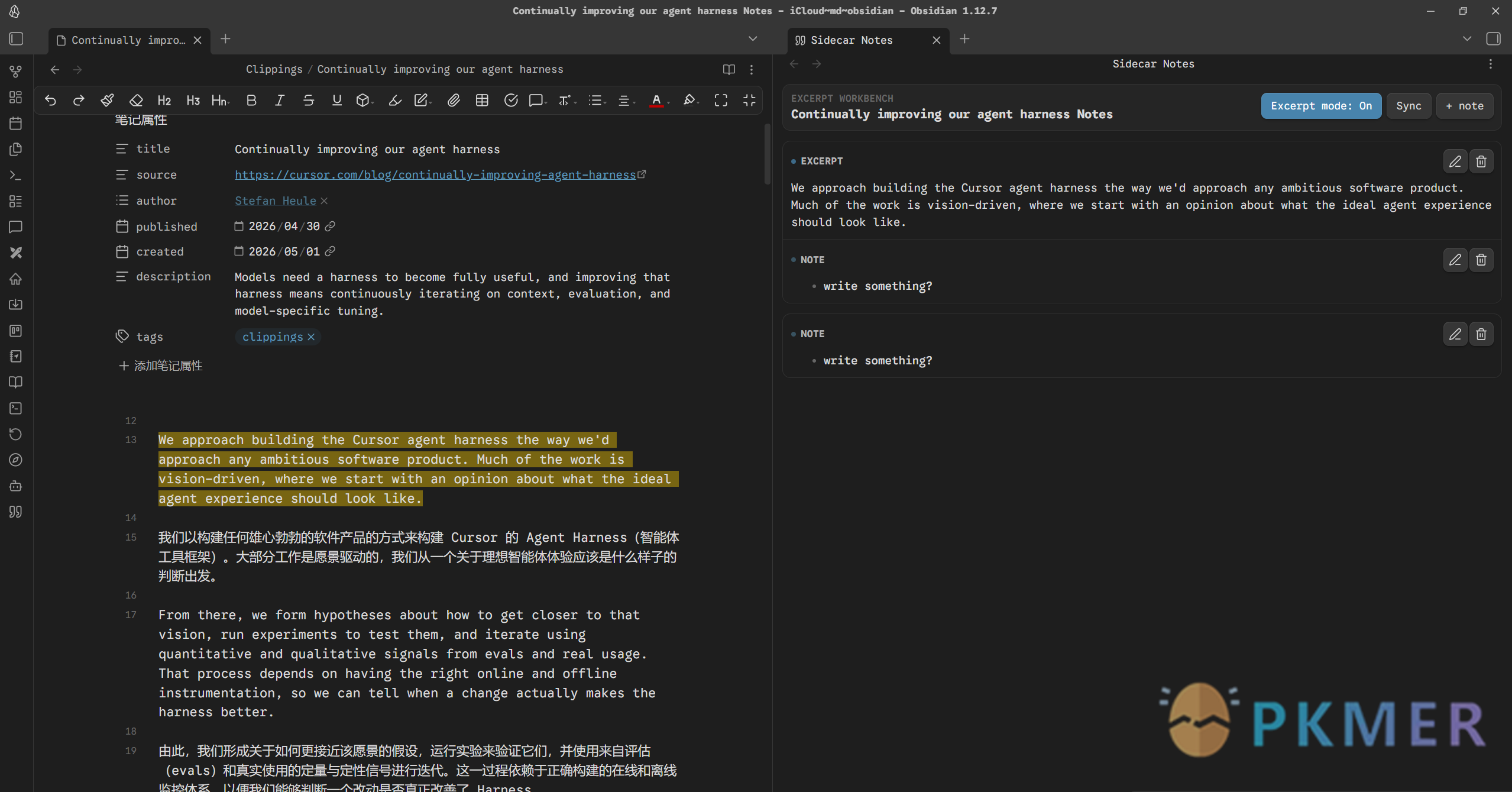Clear formatting with the eraser icon
The width and height of the screenshot is (1512, 792).
coord(136,101)
